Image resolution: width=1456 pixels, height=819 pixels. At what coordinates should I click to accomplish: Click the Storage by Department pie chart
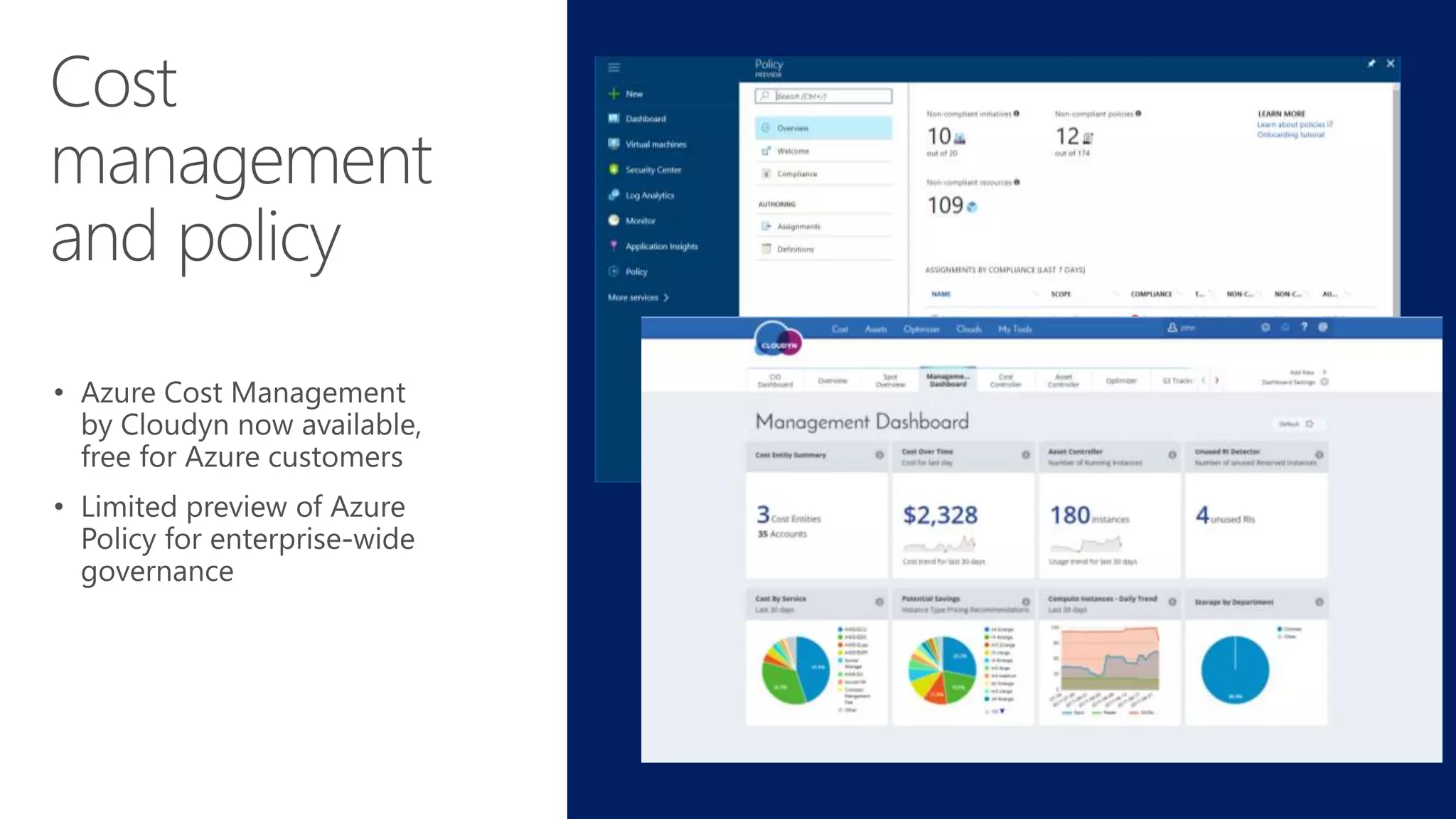coord(1234,670)
